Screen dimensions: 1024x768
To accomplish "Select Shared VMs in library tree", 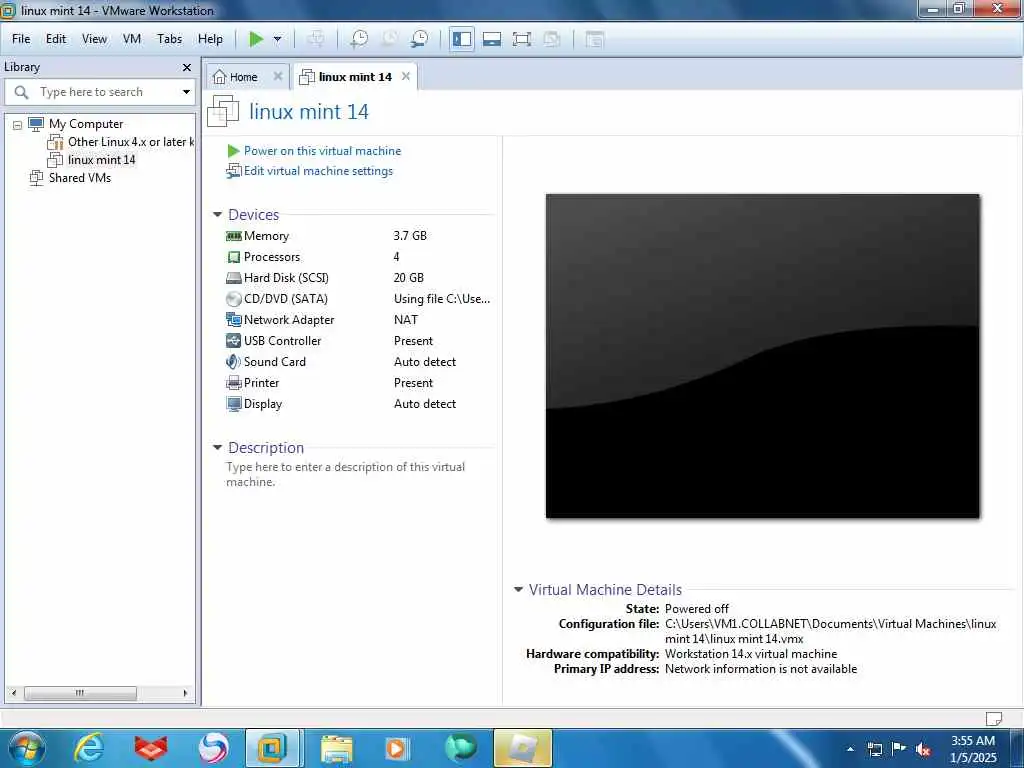I will click(x=80, y=178).
